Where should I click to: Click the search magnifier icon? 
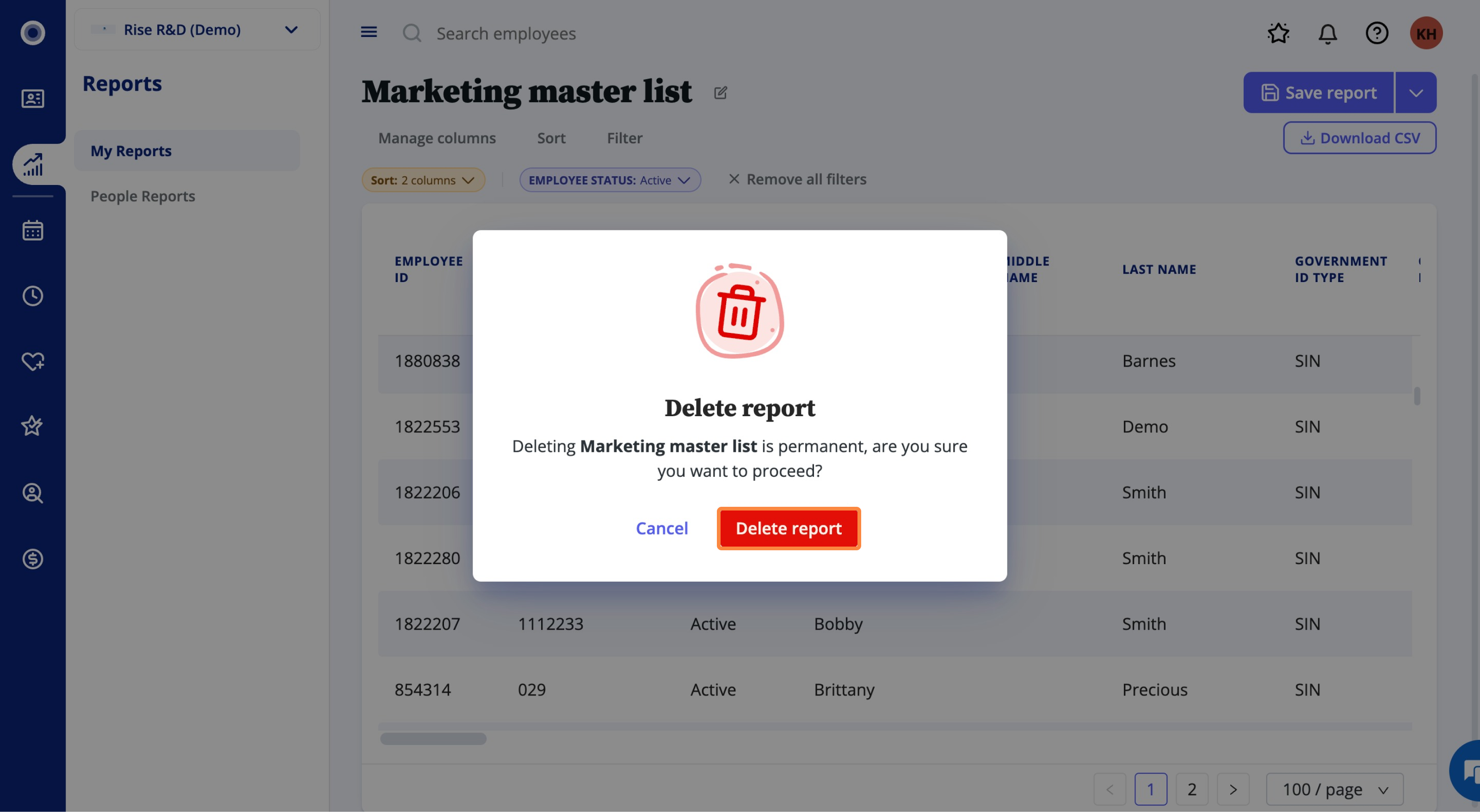point(412,33)
